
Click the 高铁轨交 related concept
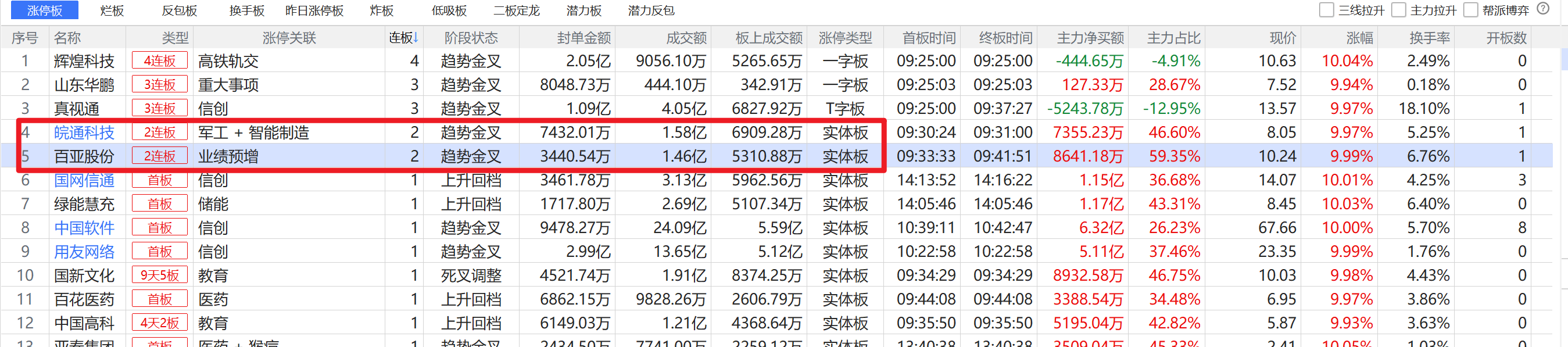point(228,61)
